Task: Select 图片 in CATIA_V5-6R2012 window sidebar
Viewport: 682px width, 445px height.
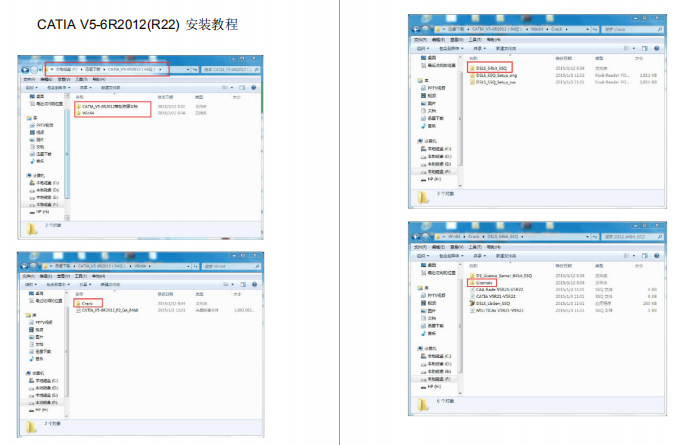Action: (x=37, y=140)
